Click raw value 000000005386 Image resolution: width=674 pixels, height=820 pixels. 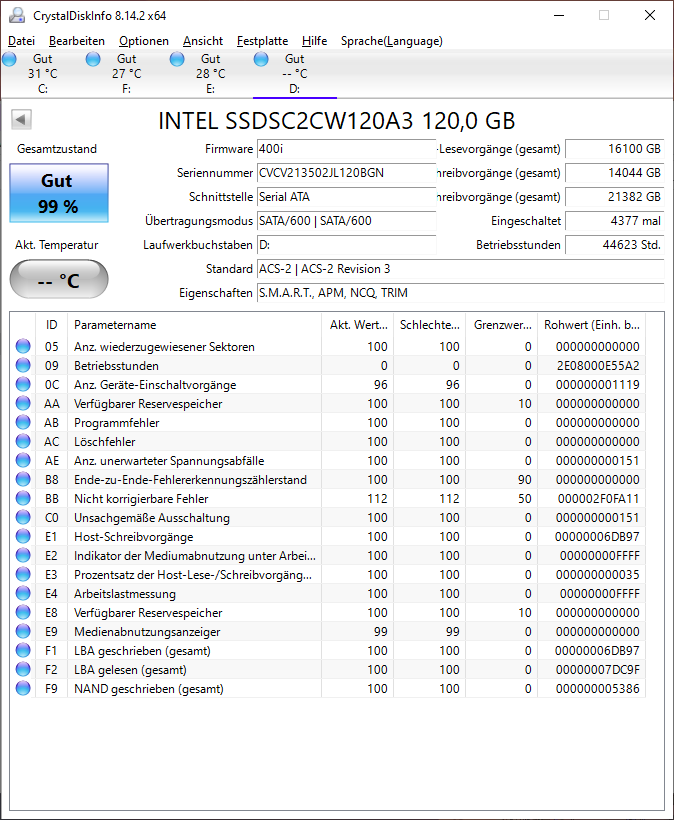click(598, 689)
